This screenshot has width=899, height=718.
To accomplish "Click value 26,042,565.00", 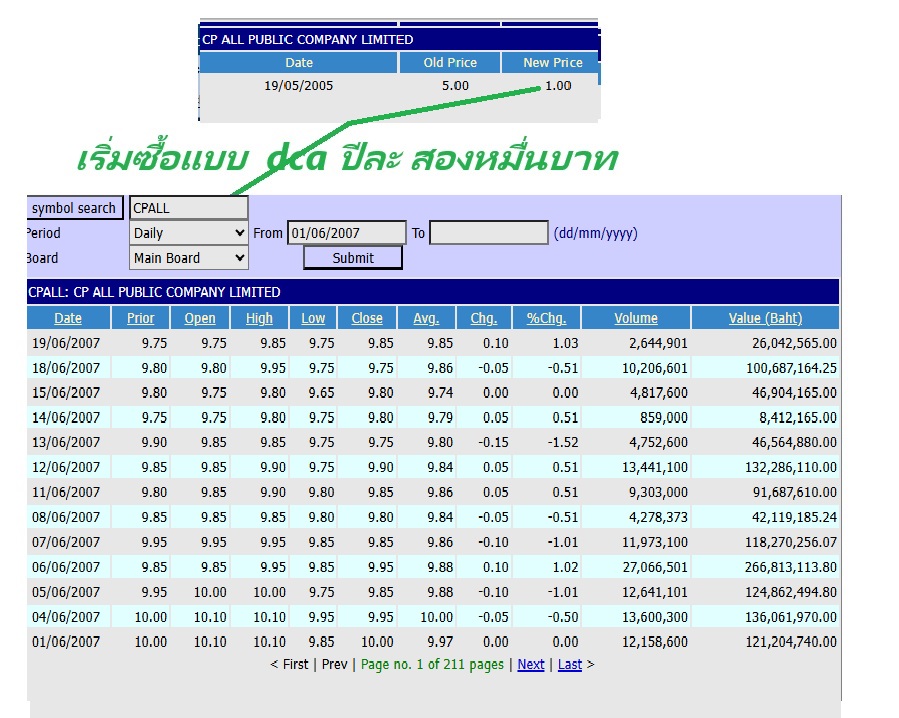I will click(x=795, y=344).
